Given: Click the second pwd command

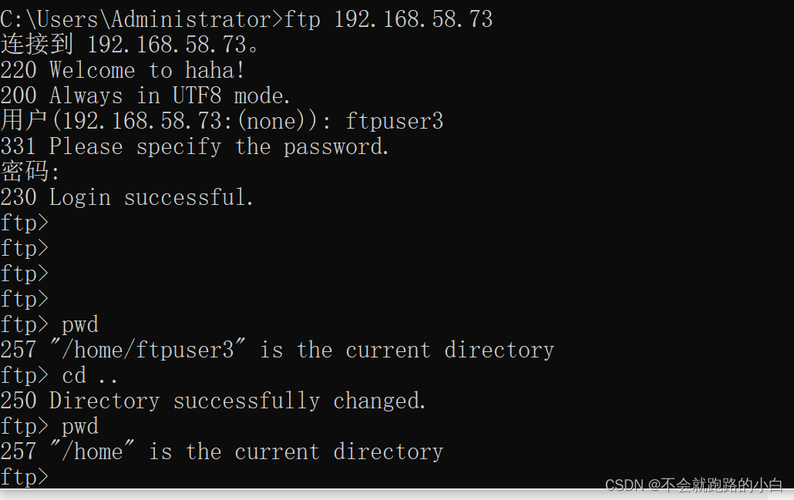Looking at the screenshot, I should click(80, 427).
